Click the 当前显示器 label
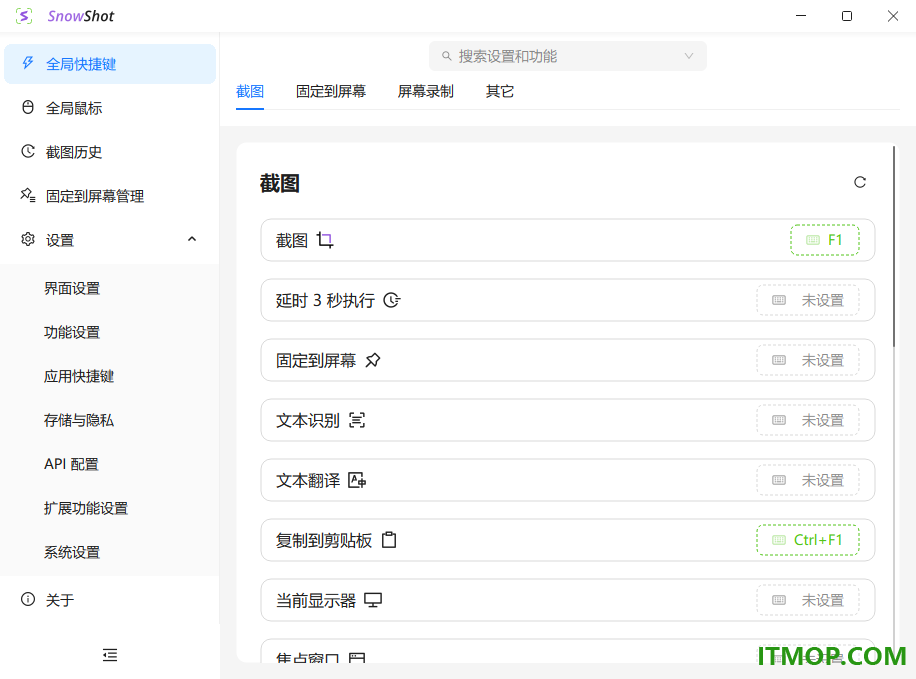Viewport: 916px width, 679px height. [315, 600]
